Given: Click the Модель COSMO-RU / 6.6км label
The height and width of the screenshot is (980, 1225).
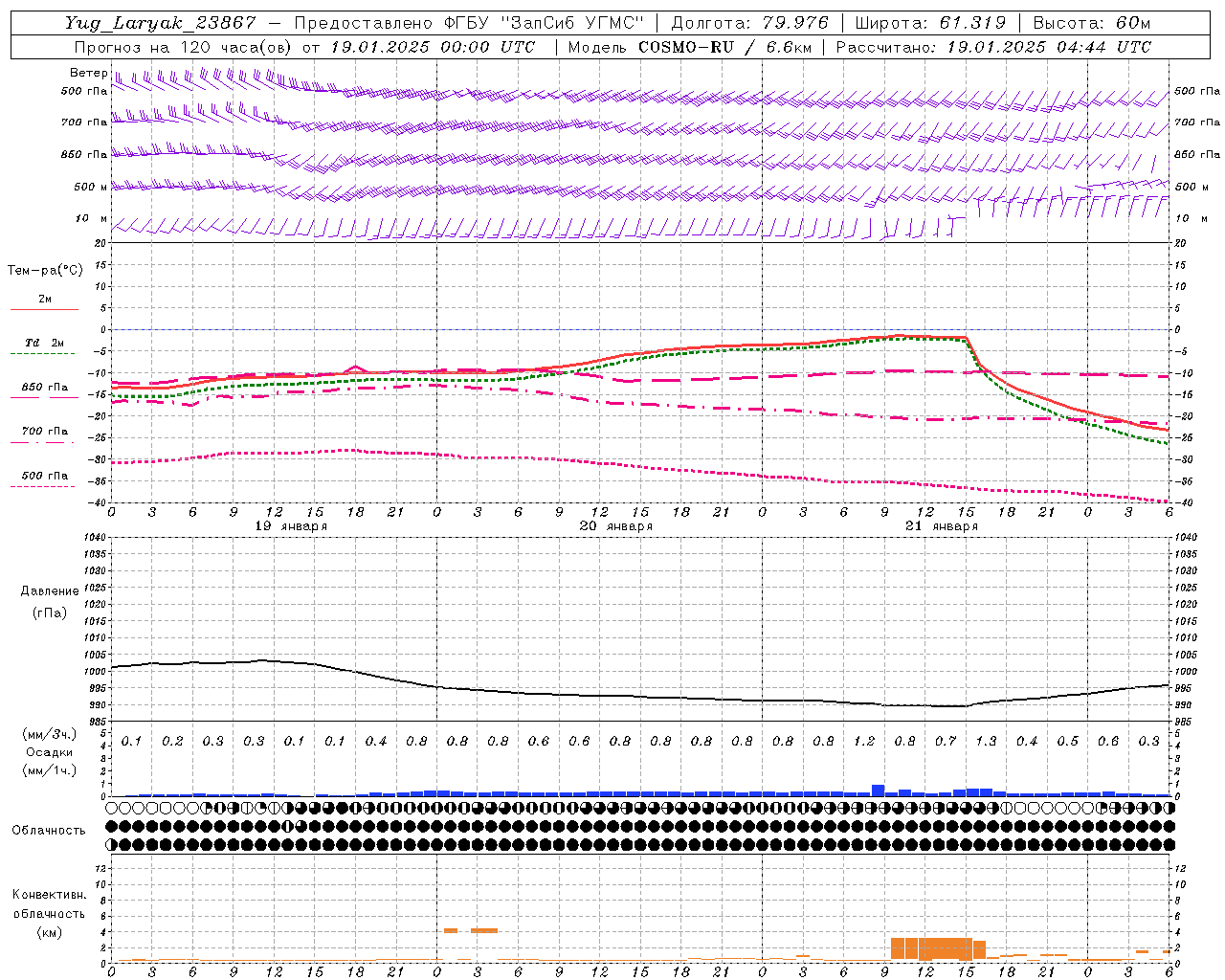Looking at the screenshot, I should 689,47.
